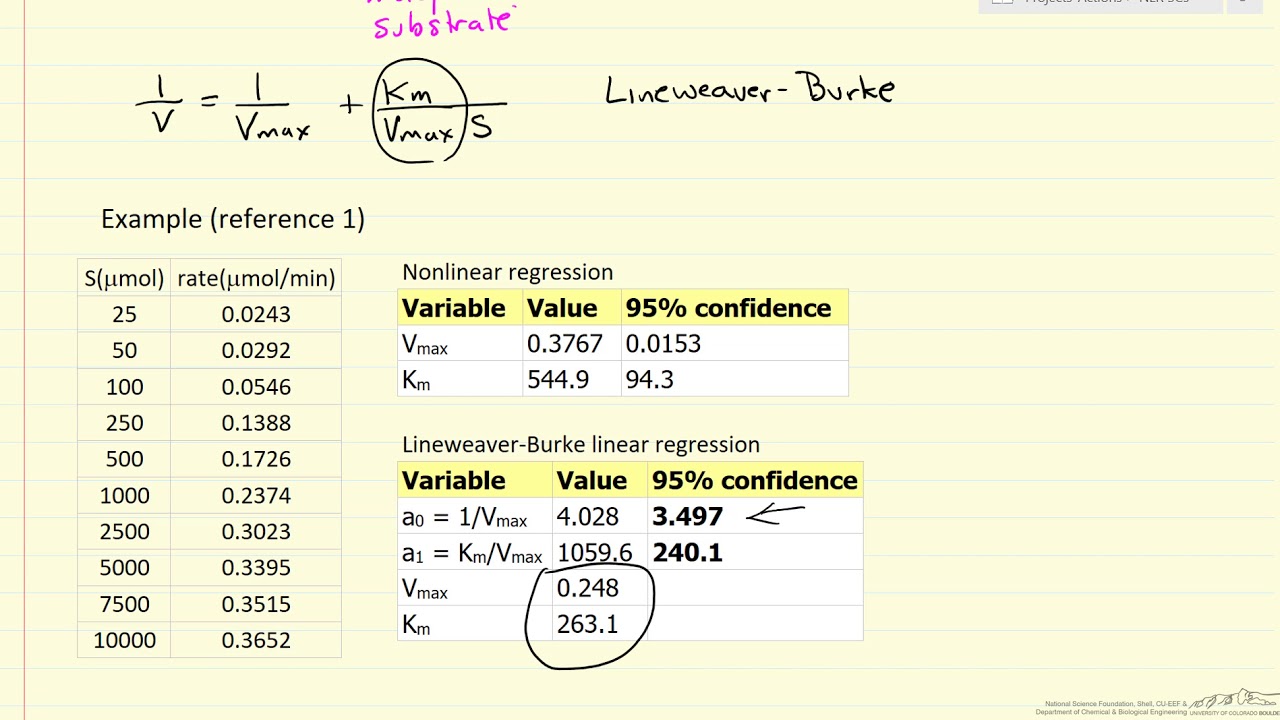The width and height of the screenshot is (1280, 720).
Task: Click the rate cell 0.0546
Action: [256, 387]
